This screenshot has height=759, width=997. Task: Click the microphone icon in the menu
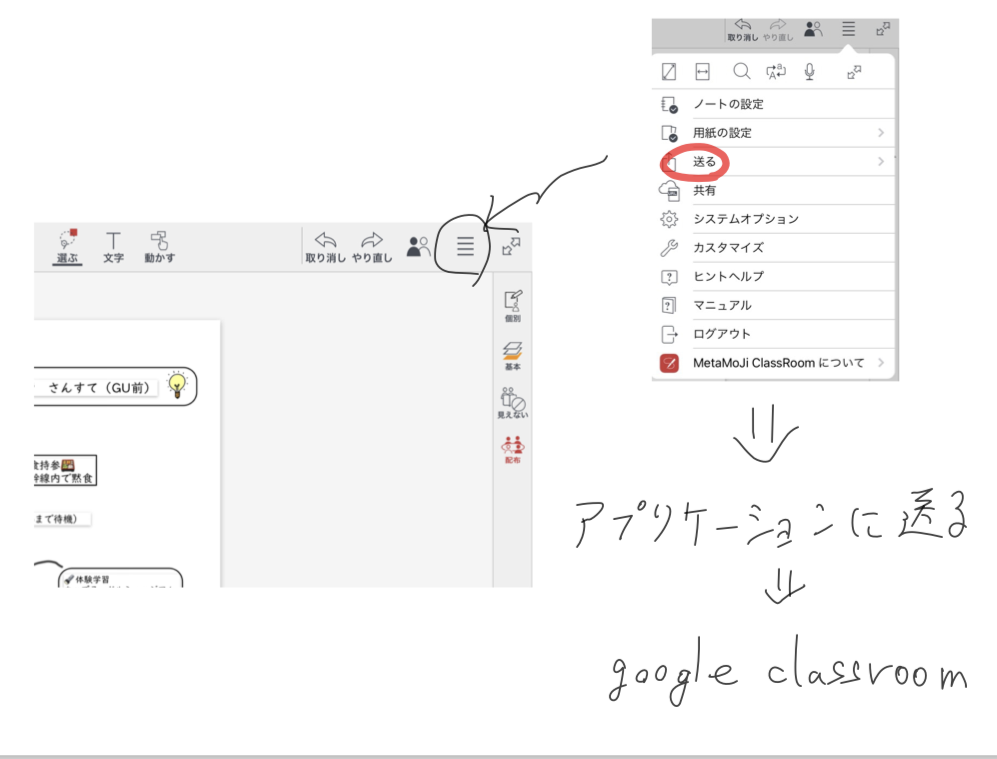(810, 72)
